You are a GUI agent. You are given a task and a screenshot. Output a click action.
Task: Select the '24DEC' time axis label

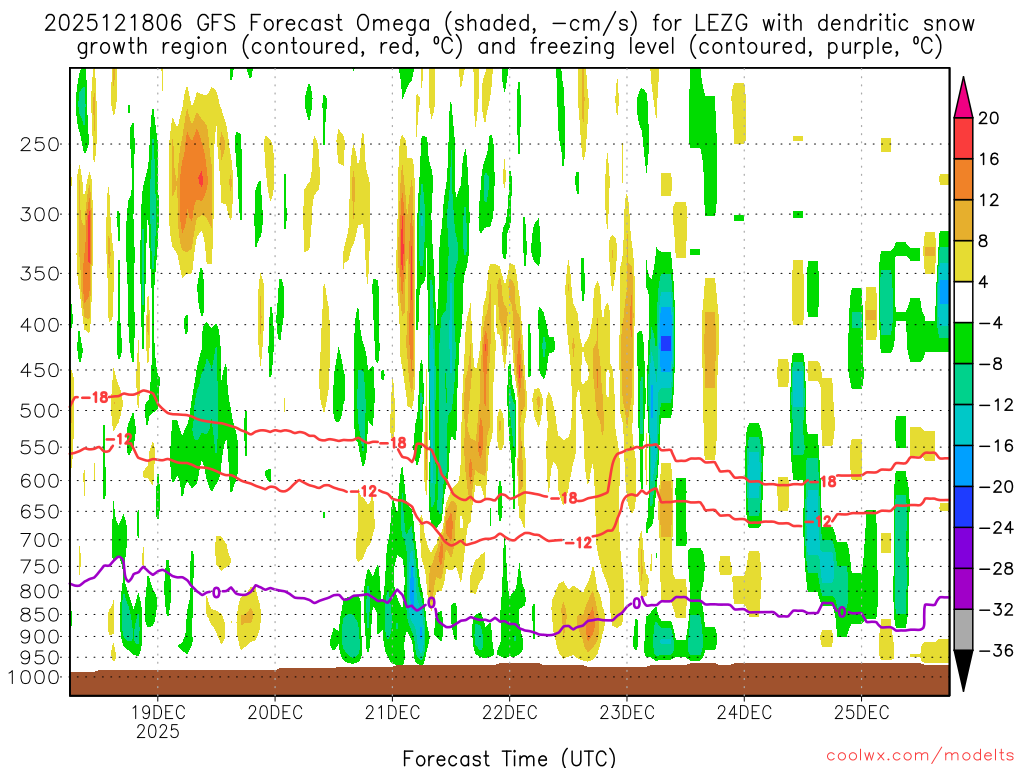pos(744,712)
